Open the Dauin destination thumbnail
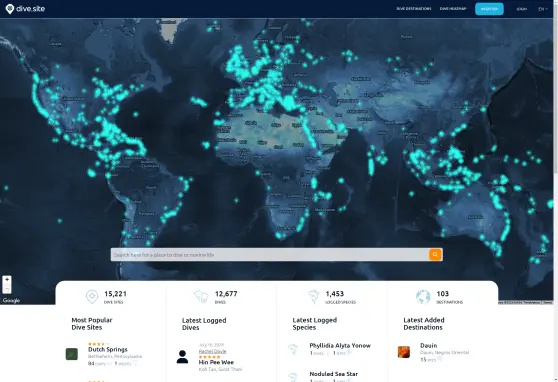 404,352
